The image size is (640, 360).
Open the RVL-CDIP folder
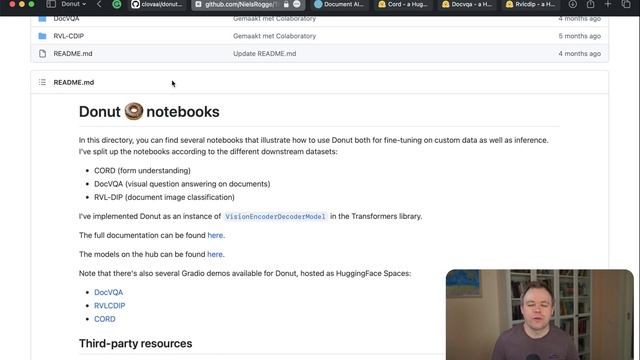tap(69, 36)
